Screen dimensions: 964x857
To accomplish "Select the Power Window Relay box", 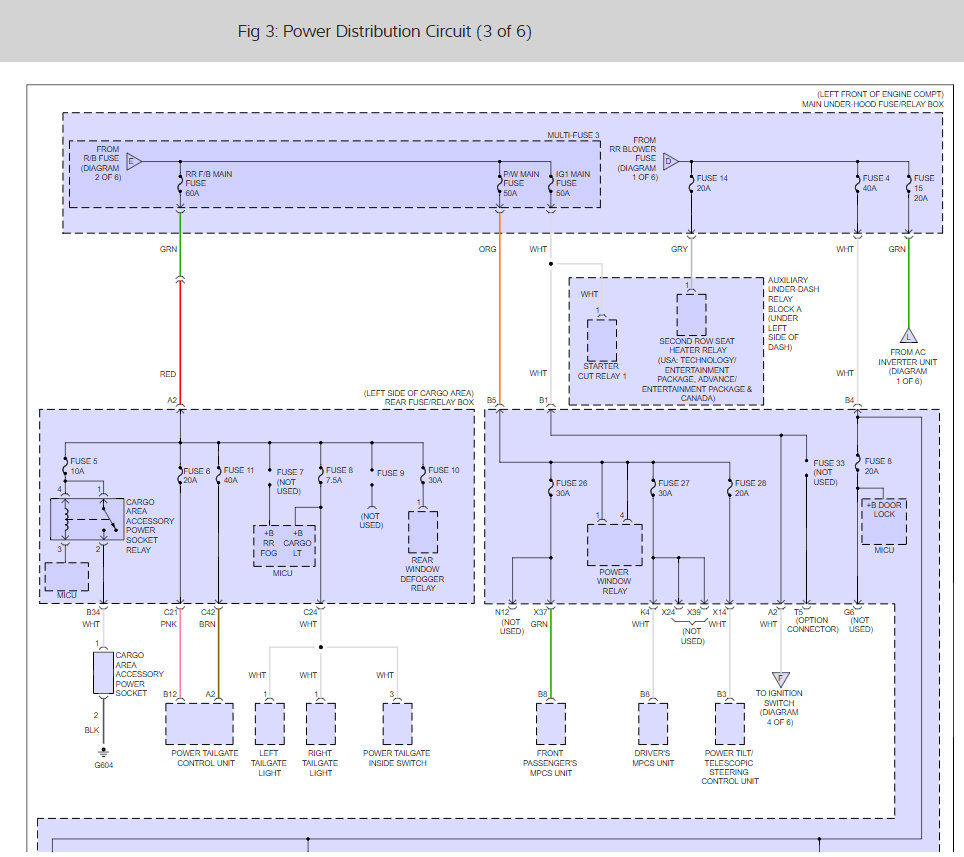I will pyautogui.click(x=615, y=546).
